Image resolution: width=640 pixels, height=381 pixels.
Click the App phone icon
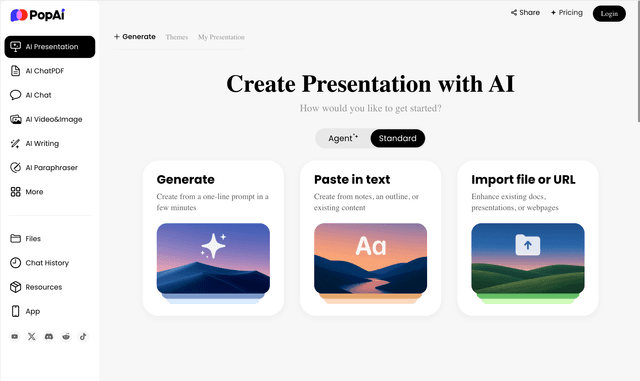click(16, 311)
